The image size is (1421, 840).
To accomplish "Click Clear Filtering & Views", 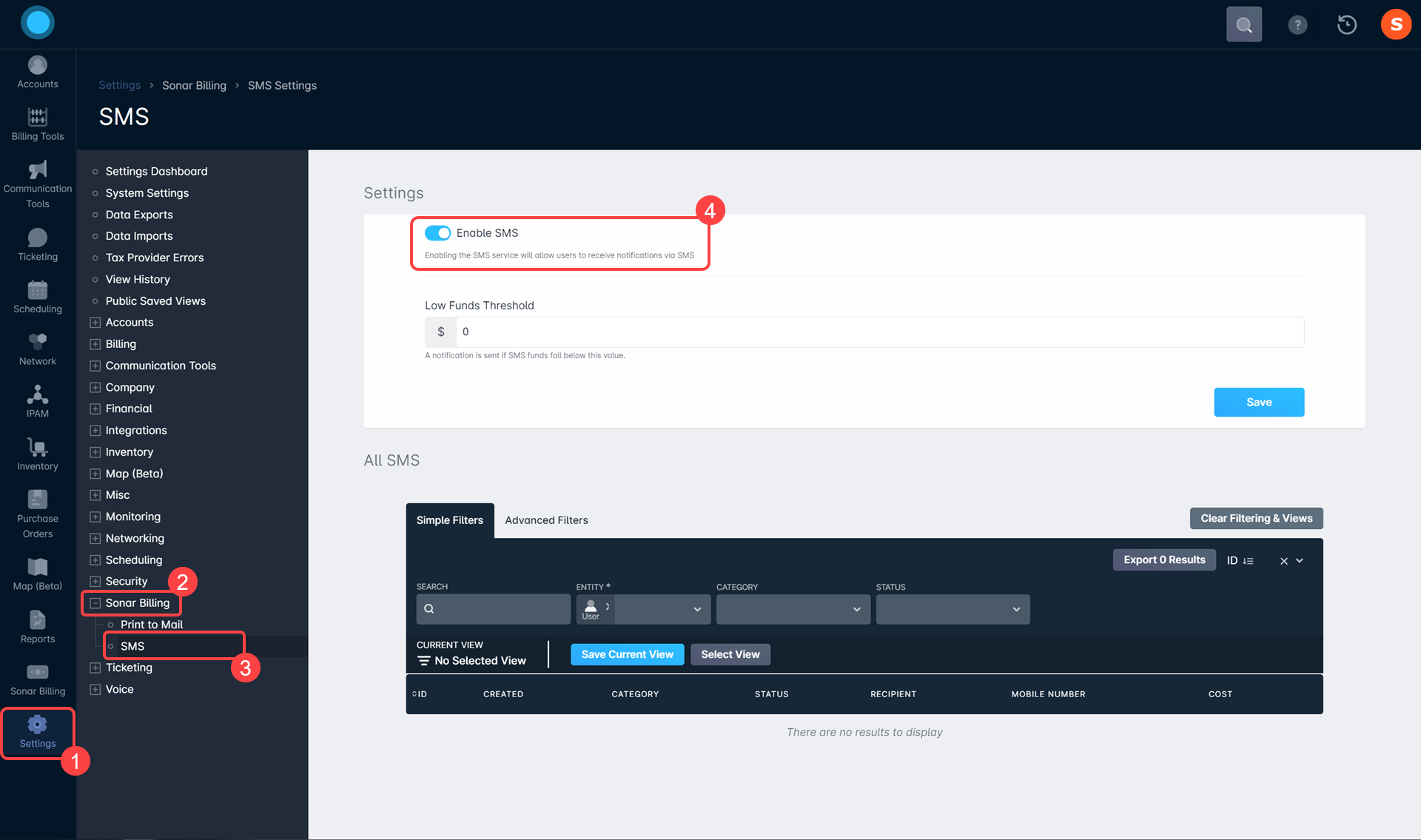I will [1255, 518].
